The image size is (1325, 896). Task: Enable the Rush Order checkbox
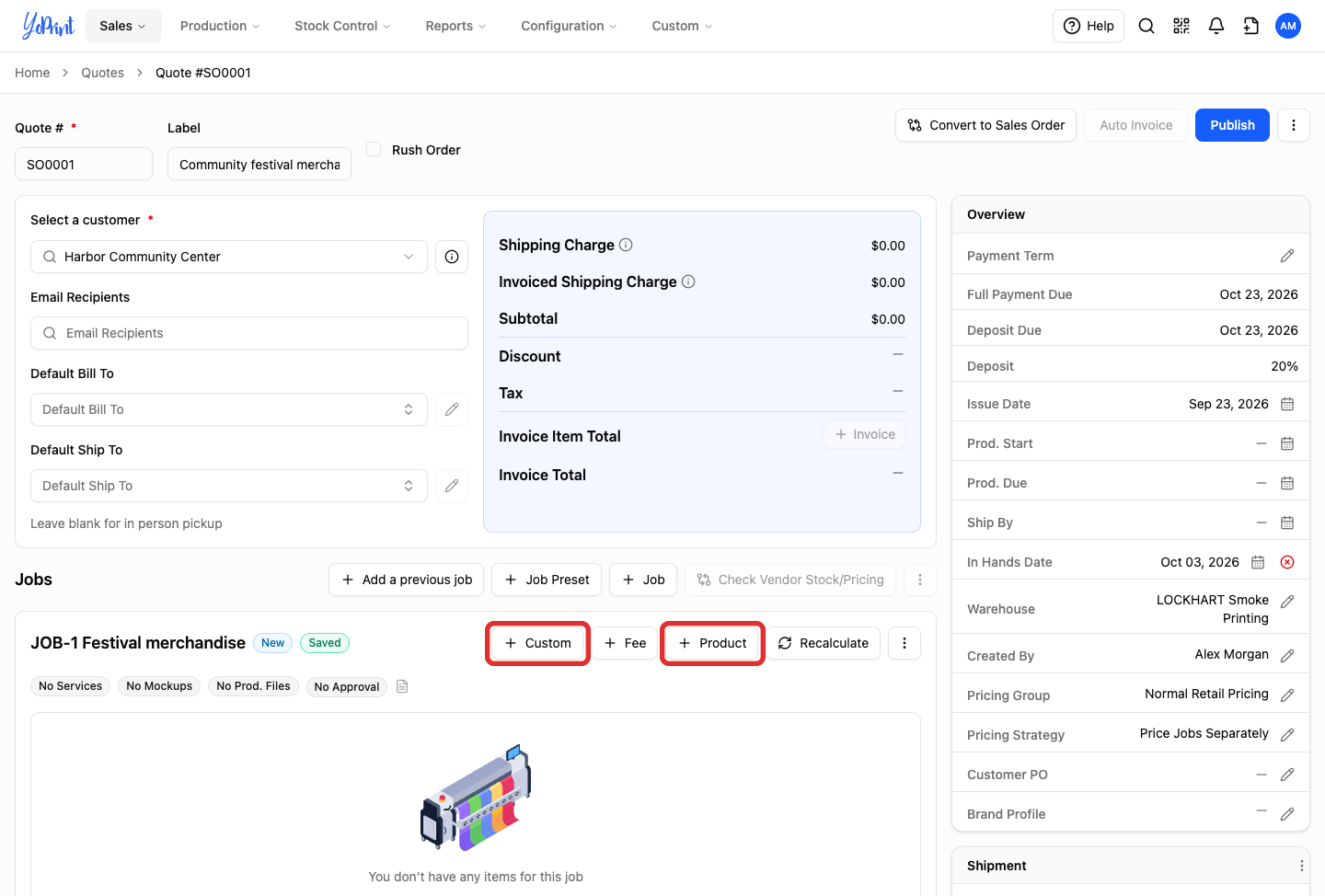click(374, 149)
